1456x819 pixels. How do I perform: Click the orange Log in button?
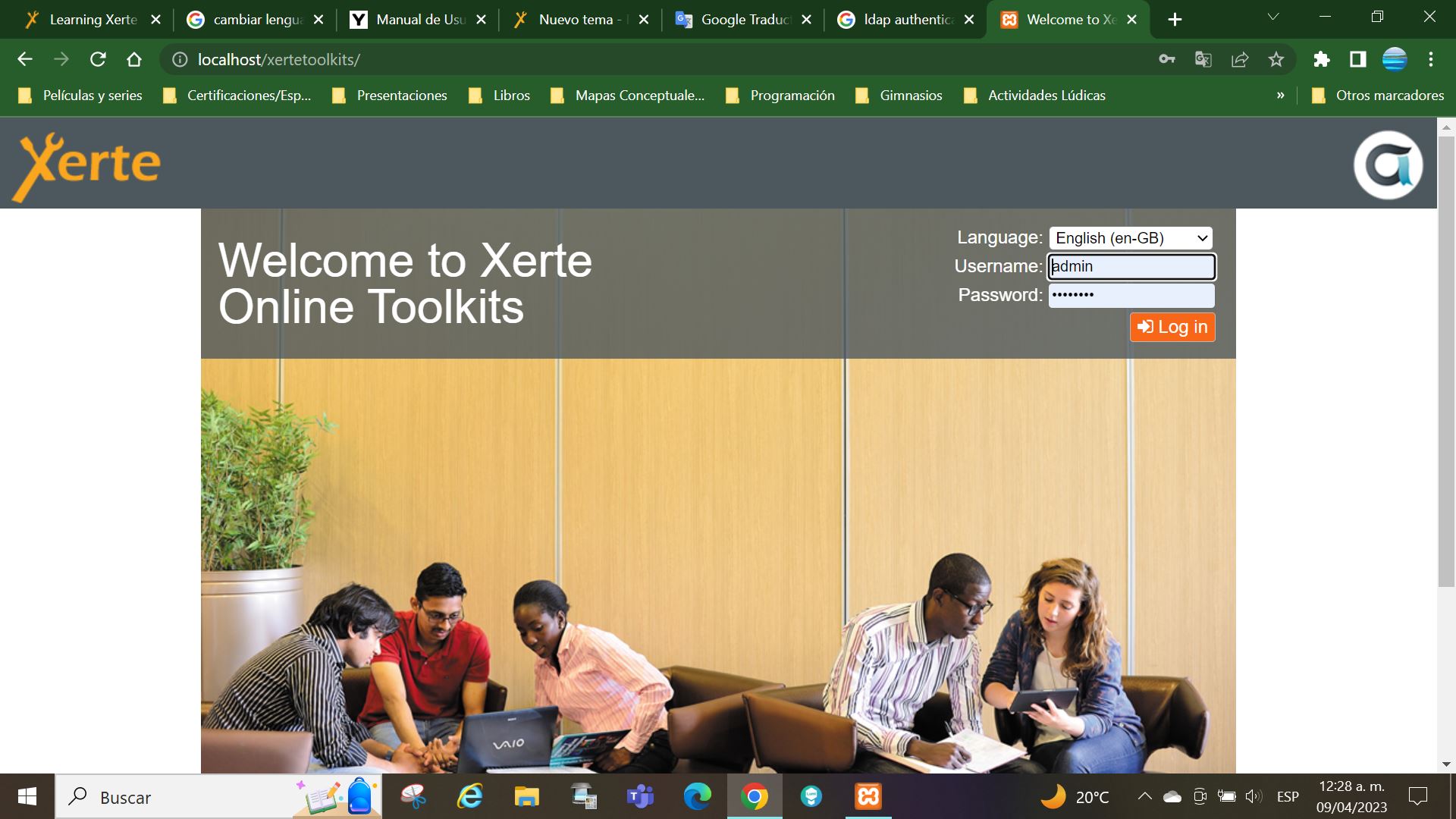(x=1172, y=327)
